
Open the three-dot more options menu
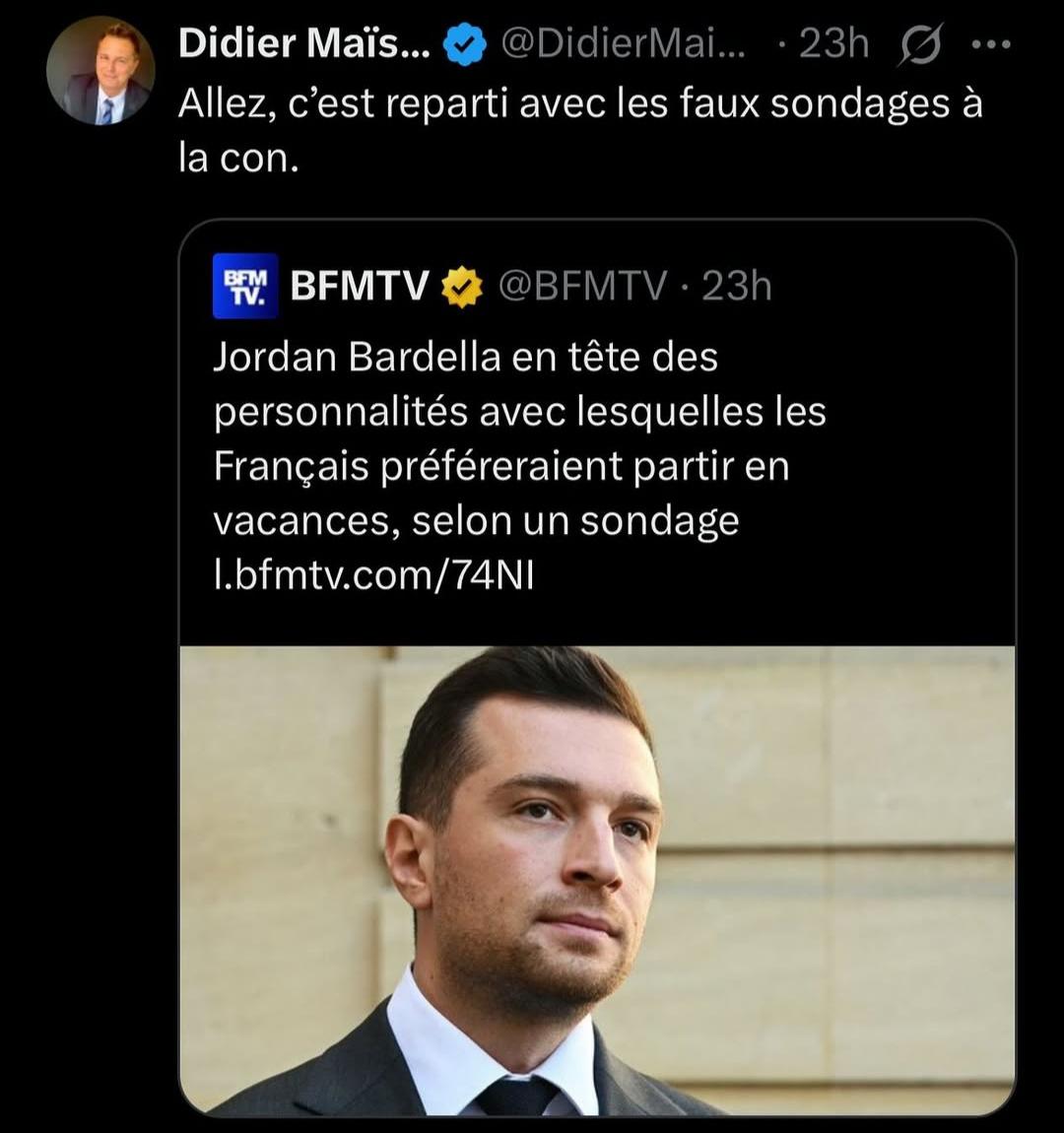click(991, 44)
